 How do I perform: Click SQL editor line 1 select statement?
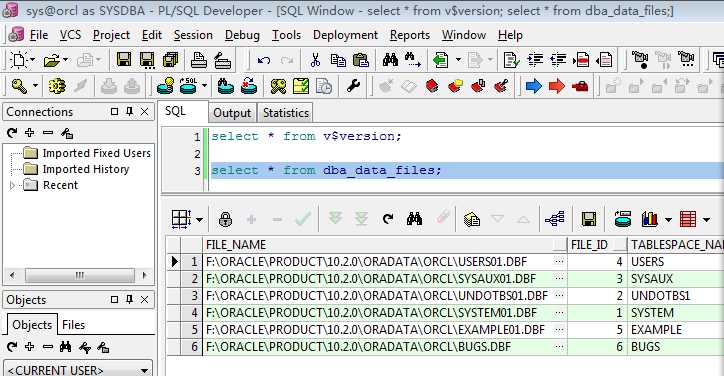coord(306,136)
